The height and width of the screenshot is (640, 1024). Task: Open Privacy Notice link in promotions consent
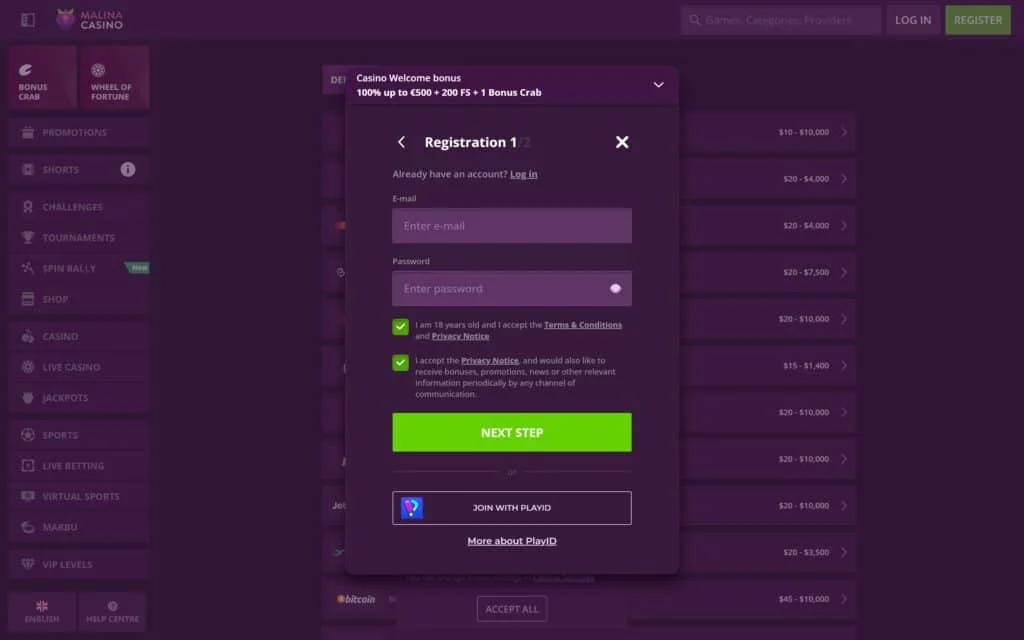click(490, 360)
